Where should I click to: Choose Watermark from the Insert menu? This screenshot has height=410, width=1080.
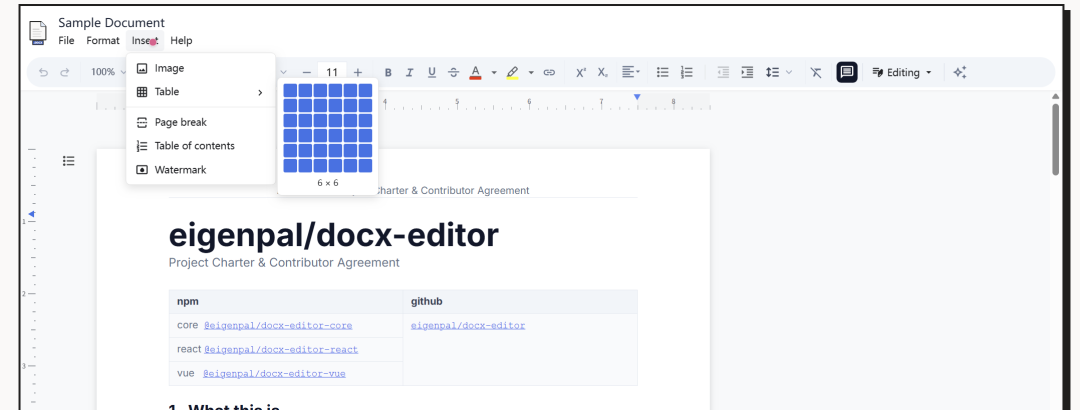coord(200,170)
